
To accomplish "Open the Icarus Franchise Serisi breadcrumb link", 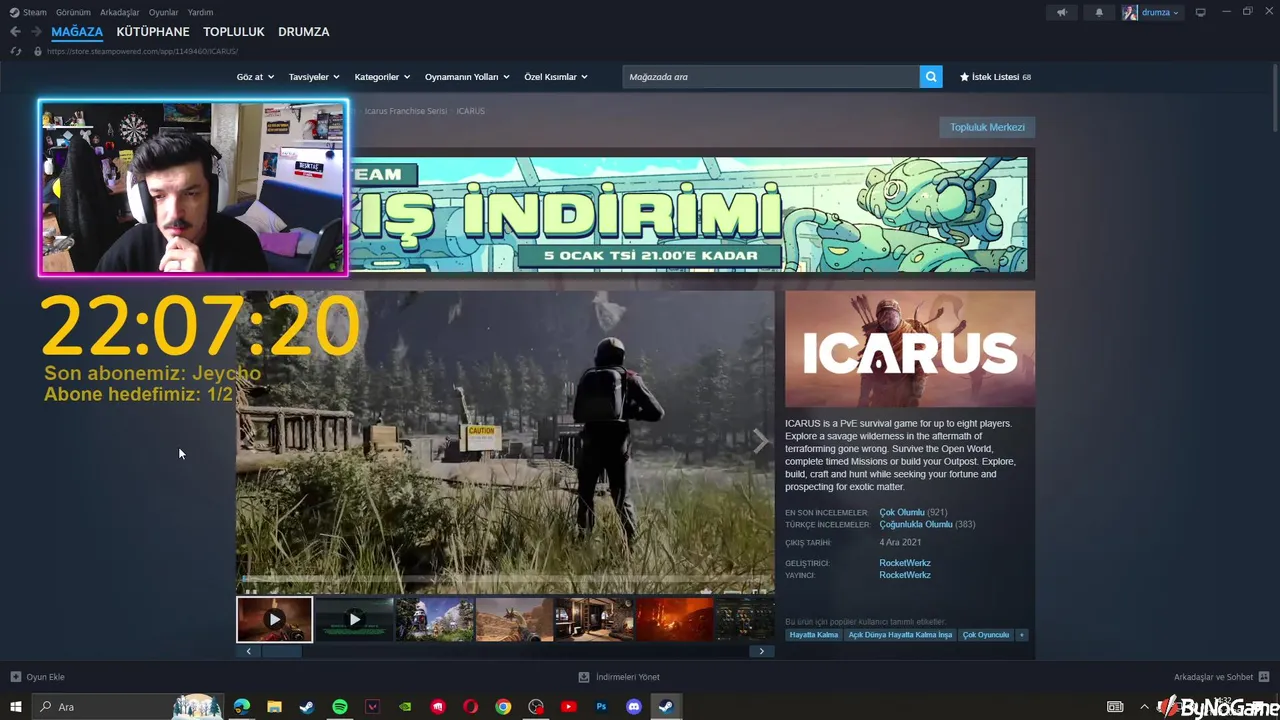I will [x=406, y=111].
